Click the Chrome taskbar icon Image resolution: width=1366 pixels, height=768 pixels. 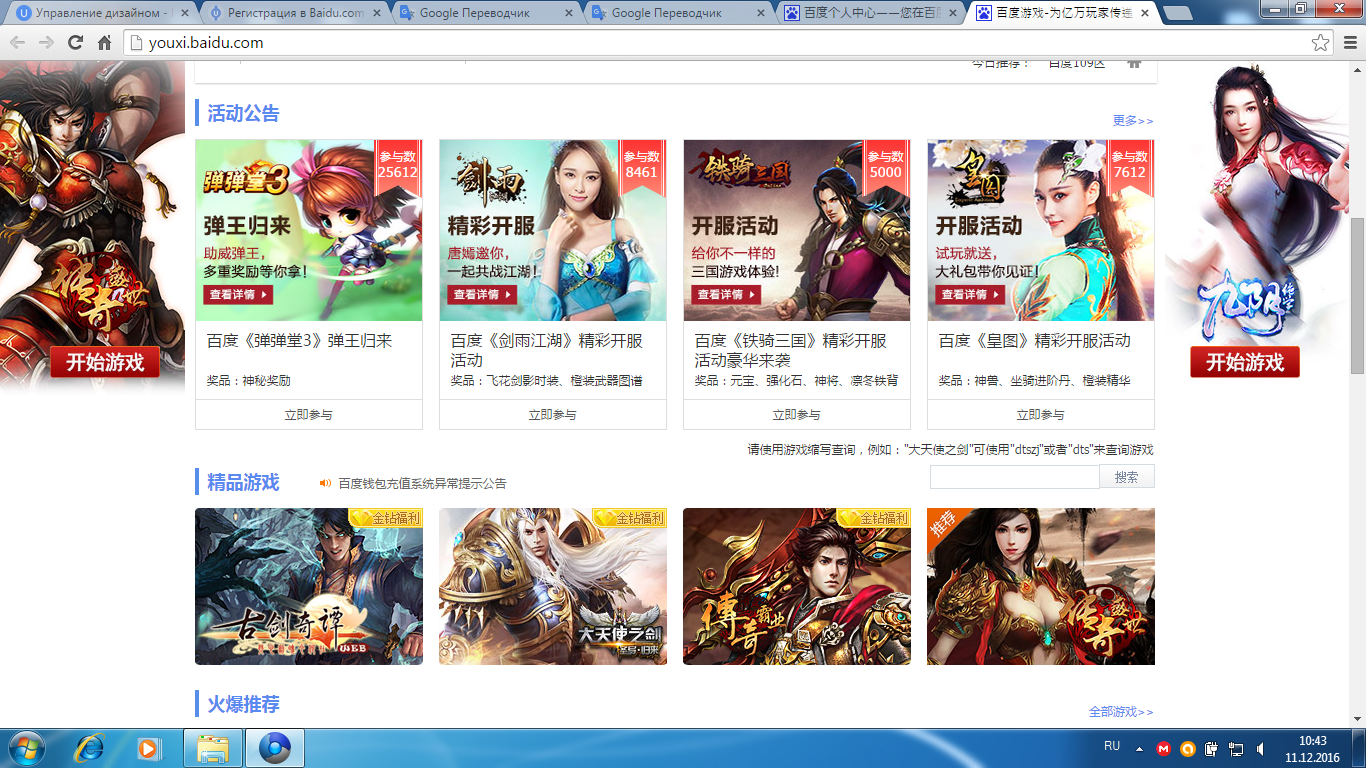274,748
